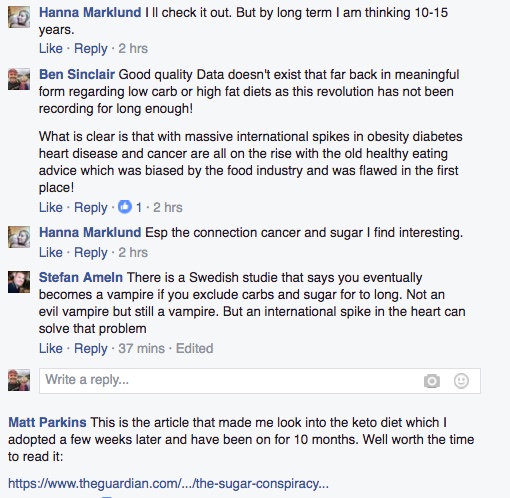Click the thumbs-up reaction icon on Ben's comment

pos(125,207)
